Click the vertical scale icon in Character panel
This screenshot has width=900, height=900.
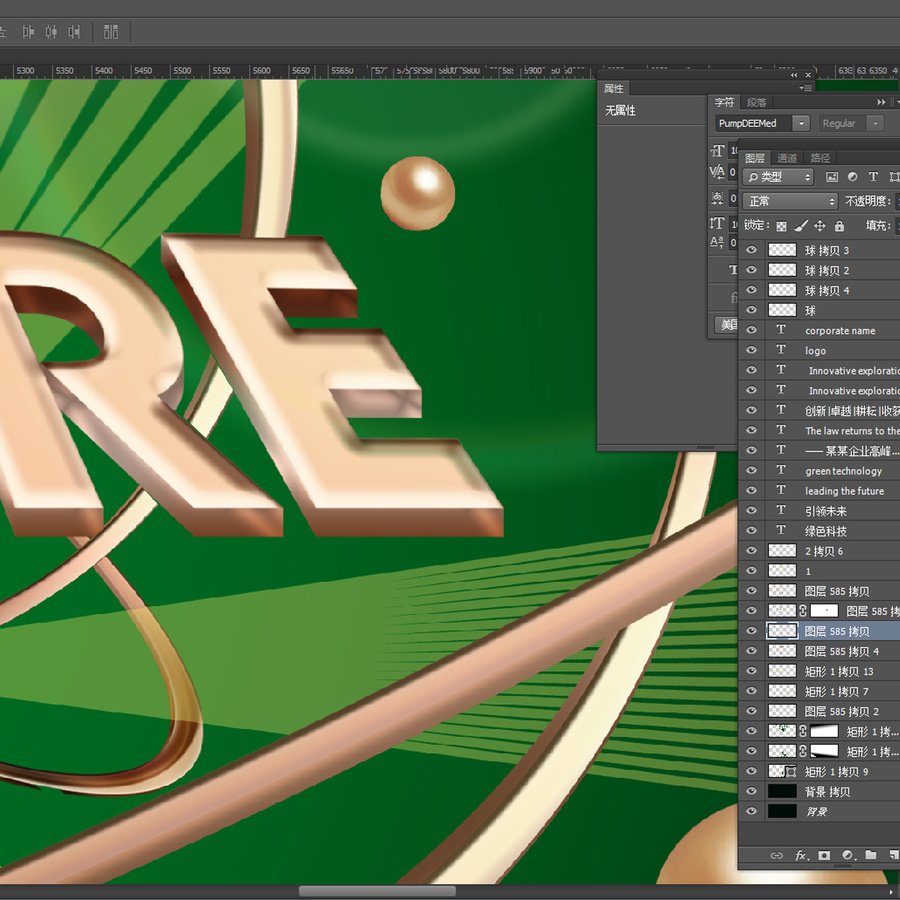[717, 223]
